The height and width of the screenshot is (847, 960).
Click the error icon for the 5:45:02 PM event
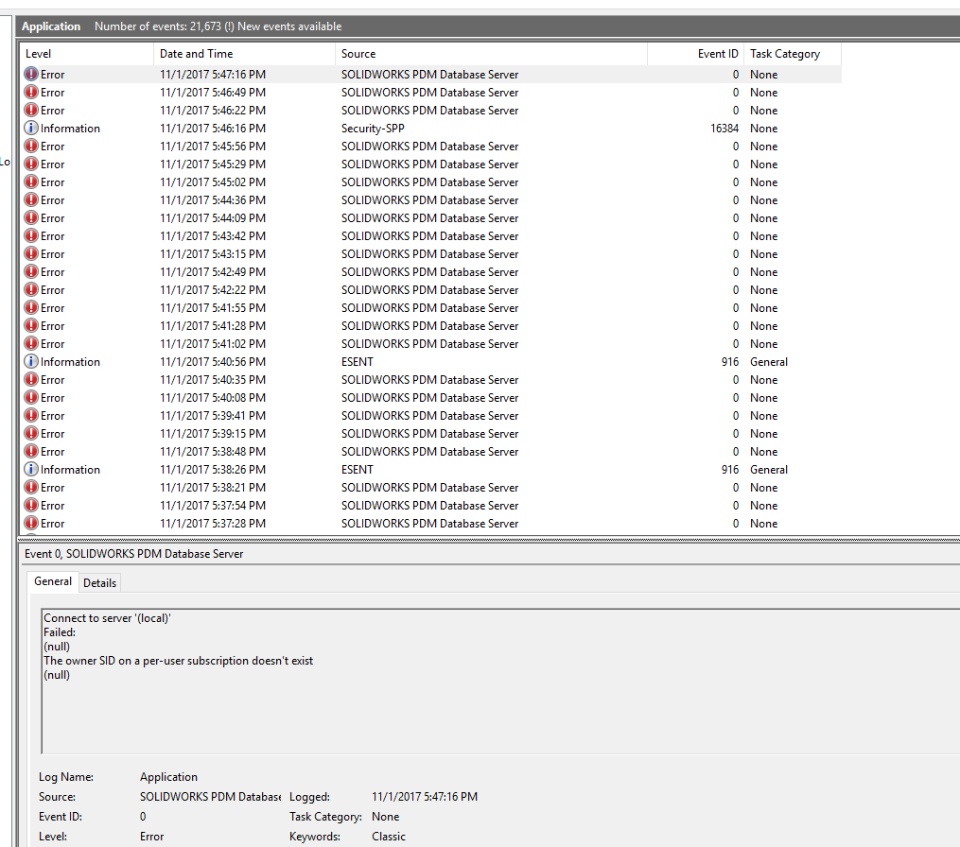(x=31, y=182)
